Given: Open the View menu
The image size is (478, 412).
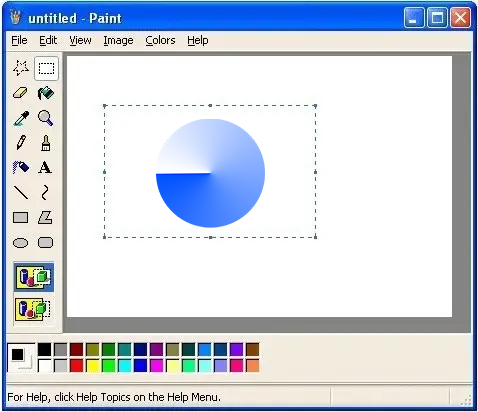Looking at the screenshot, I should coord(80,40).
